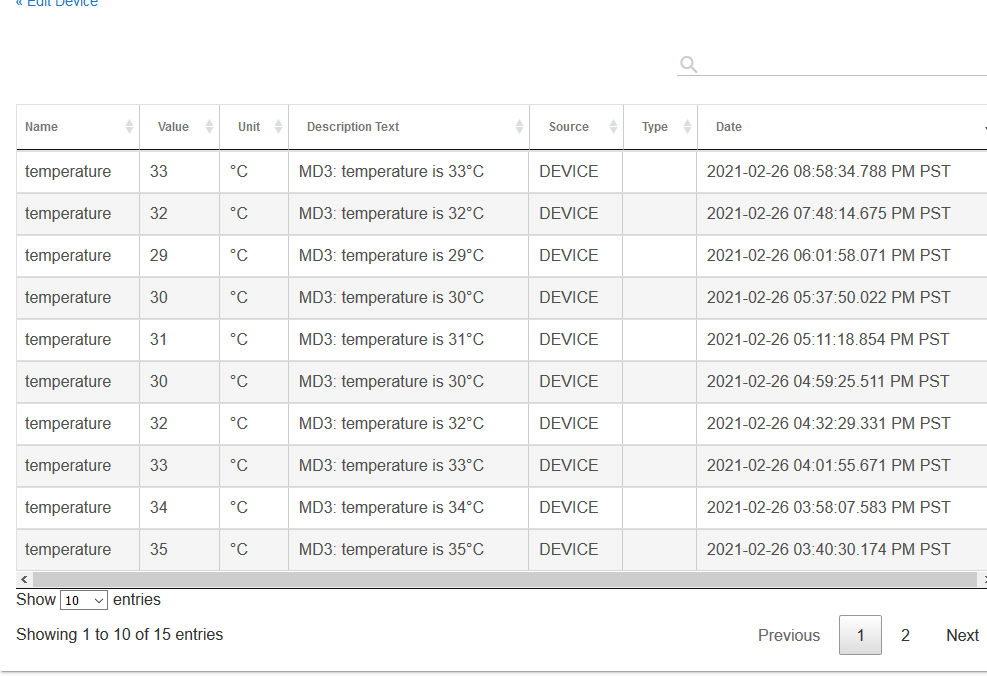Focus the table search input field

click(x=842, y=65)
